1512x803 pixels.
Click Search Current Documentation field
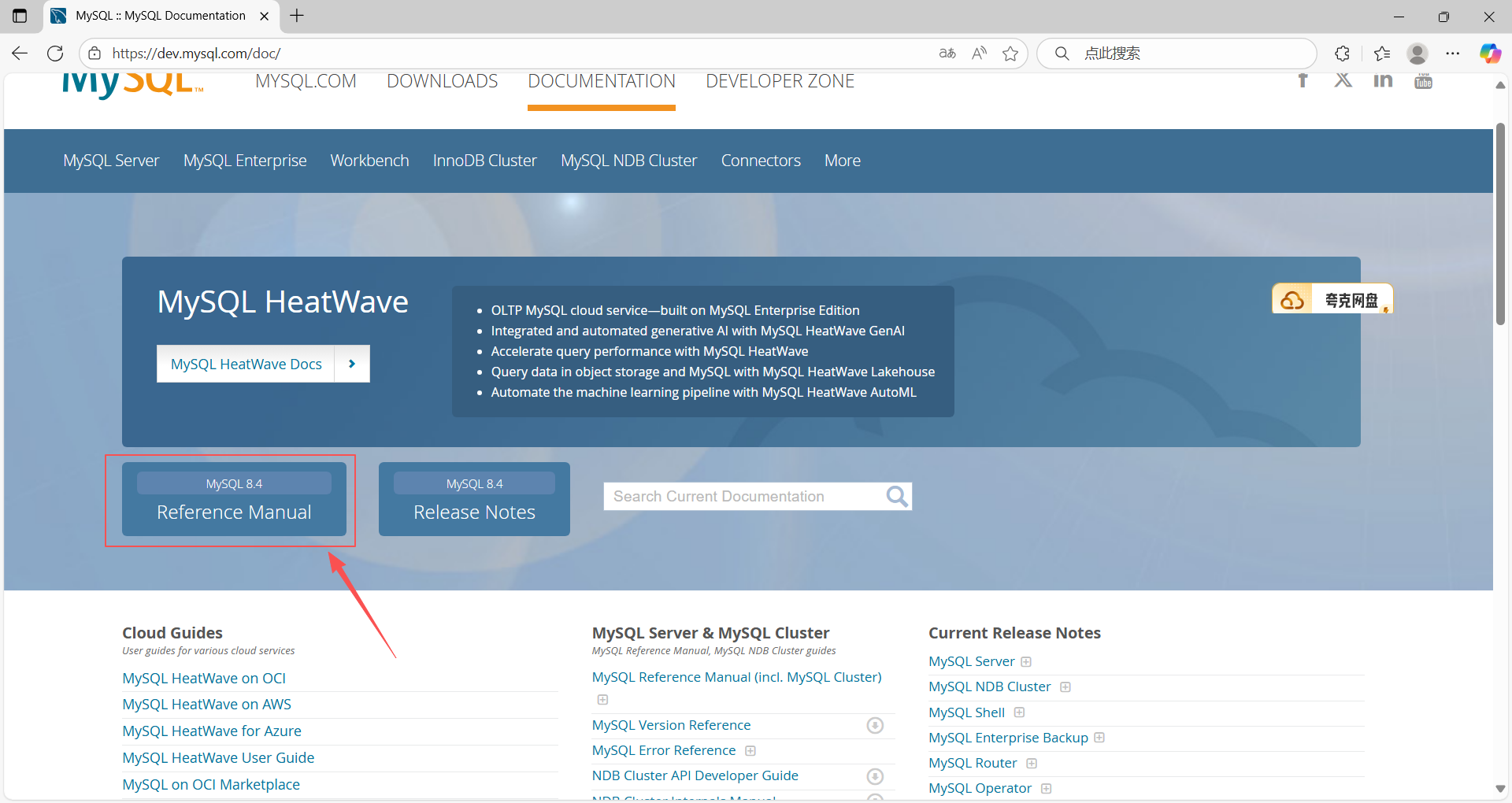744,496
